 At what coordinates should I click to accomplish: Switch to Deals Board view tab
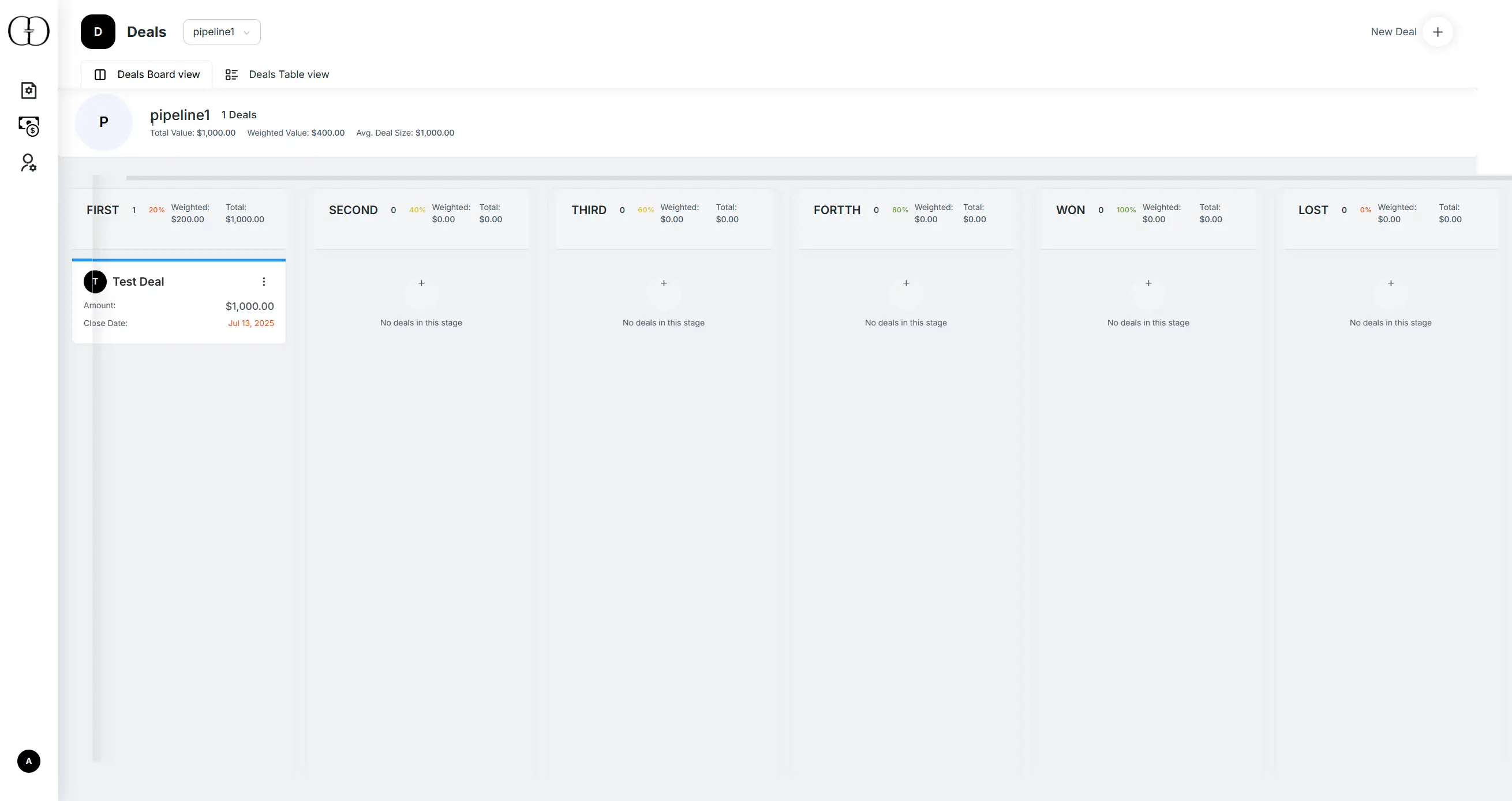tap(147, 74)
